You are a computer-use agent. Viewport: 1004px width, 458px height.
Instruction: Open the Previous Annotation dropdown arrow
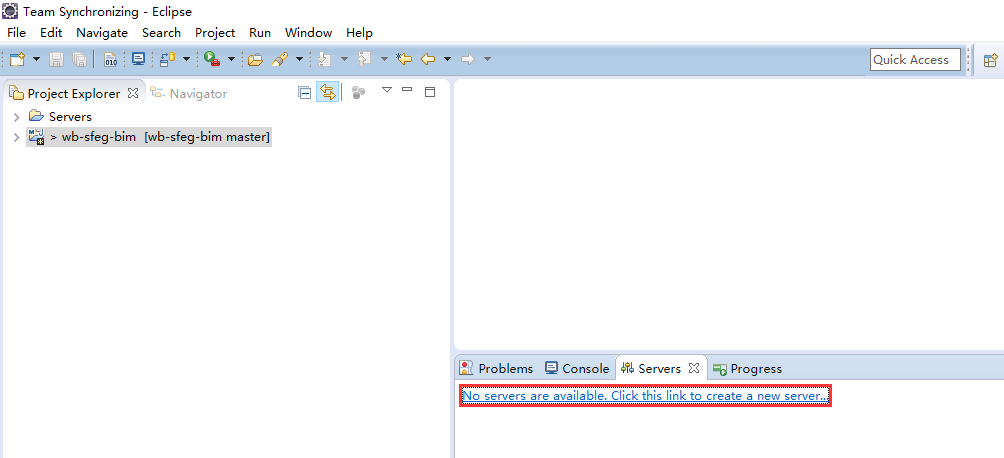384,60
